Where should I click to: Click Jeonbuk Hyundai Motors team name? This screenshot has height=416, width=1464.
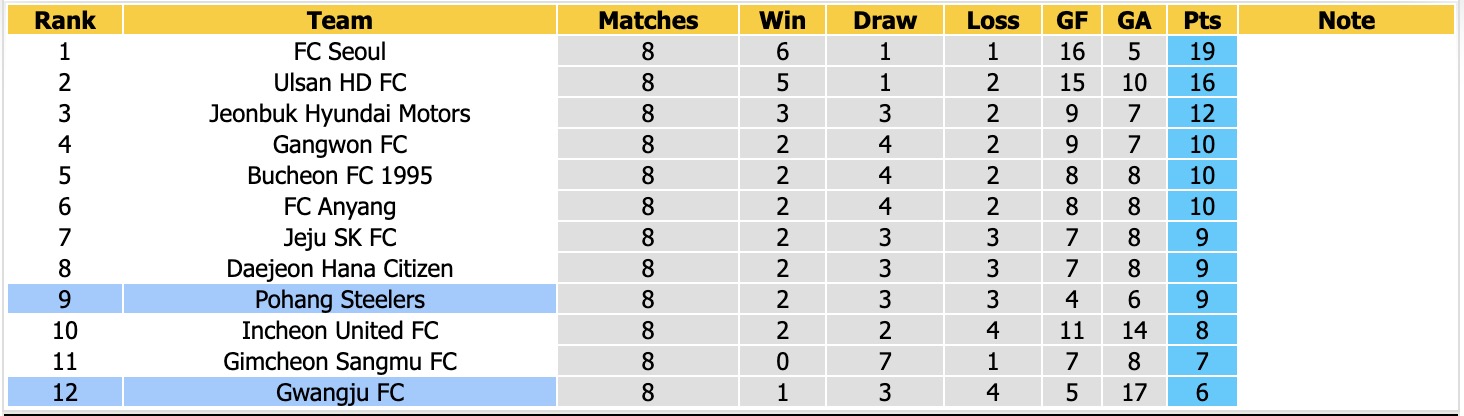pyautogui.click(x=340, y=113)
